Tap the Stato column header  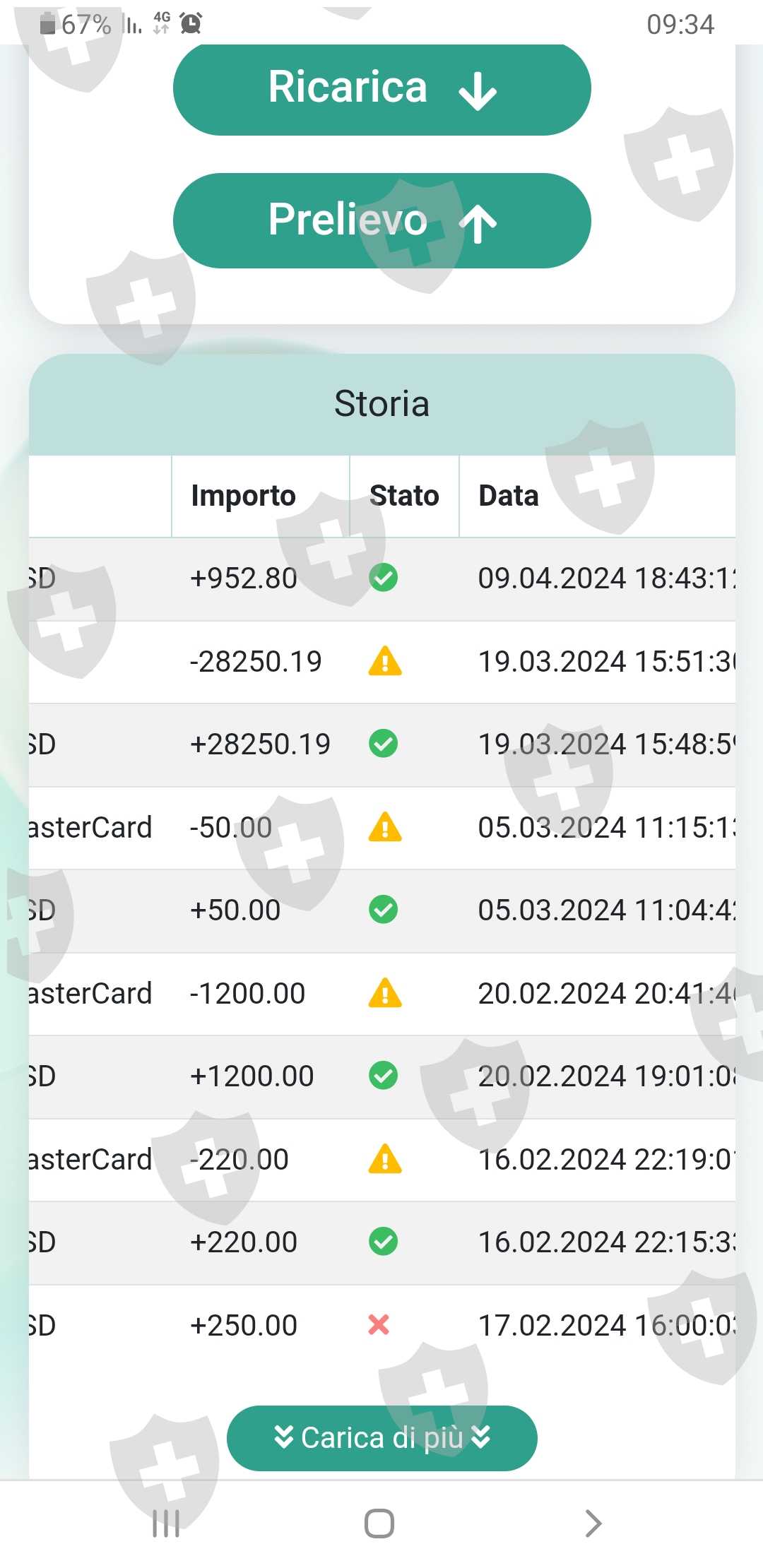click(x=404, y=496)
